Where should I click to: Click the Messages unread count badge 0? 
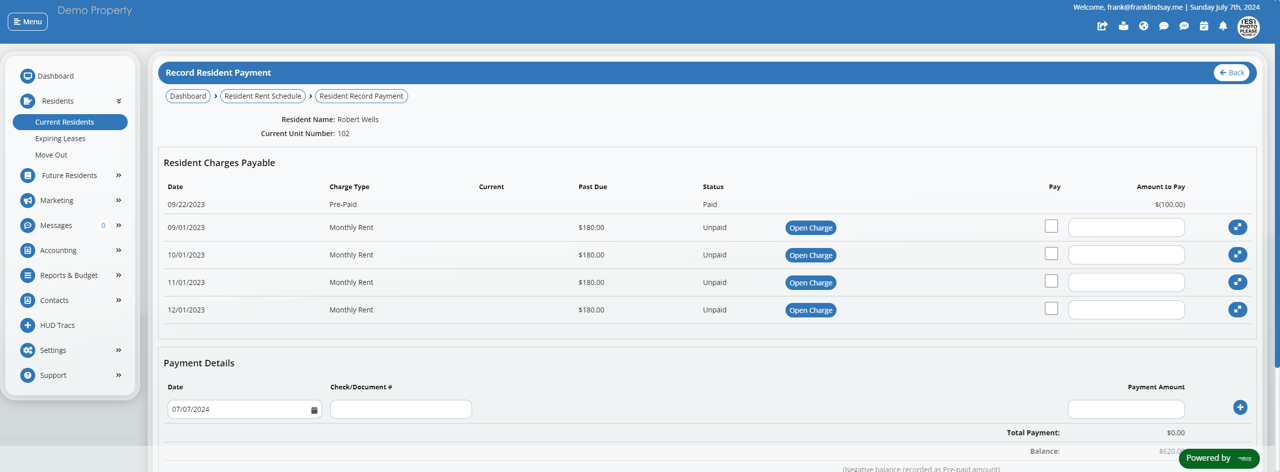[x=103, y=226]
